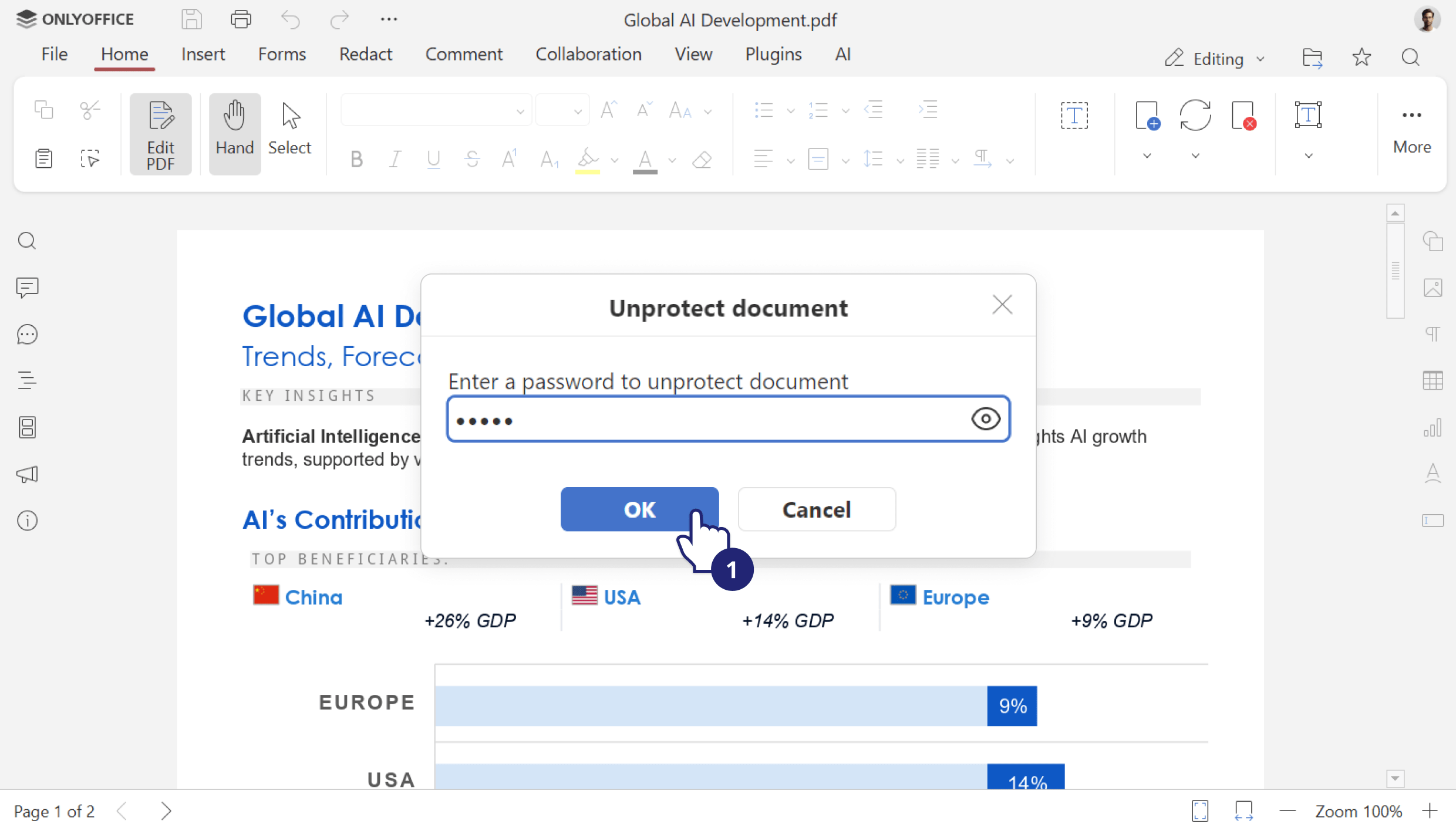The width and height of the screenshot is (1456, 831).
Task: Open page thumbnails in the left sidebar
Action: [x=27, y=427]
